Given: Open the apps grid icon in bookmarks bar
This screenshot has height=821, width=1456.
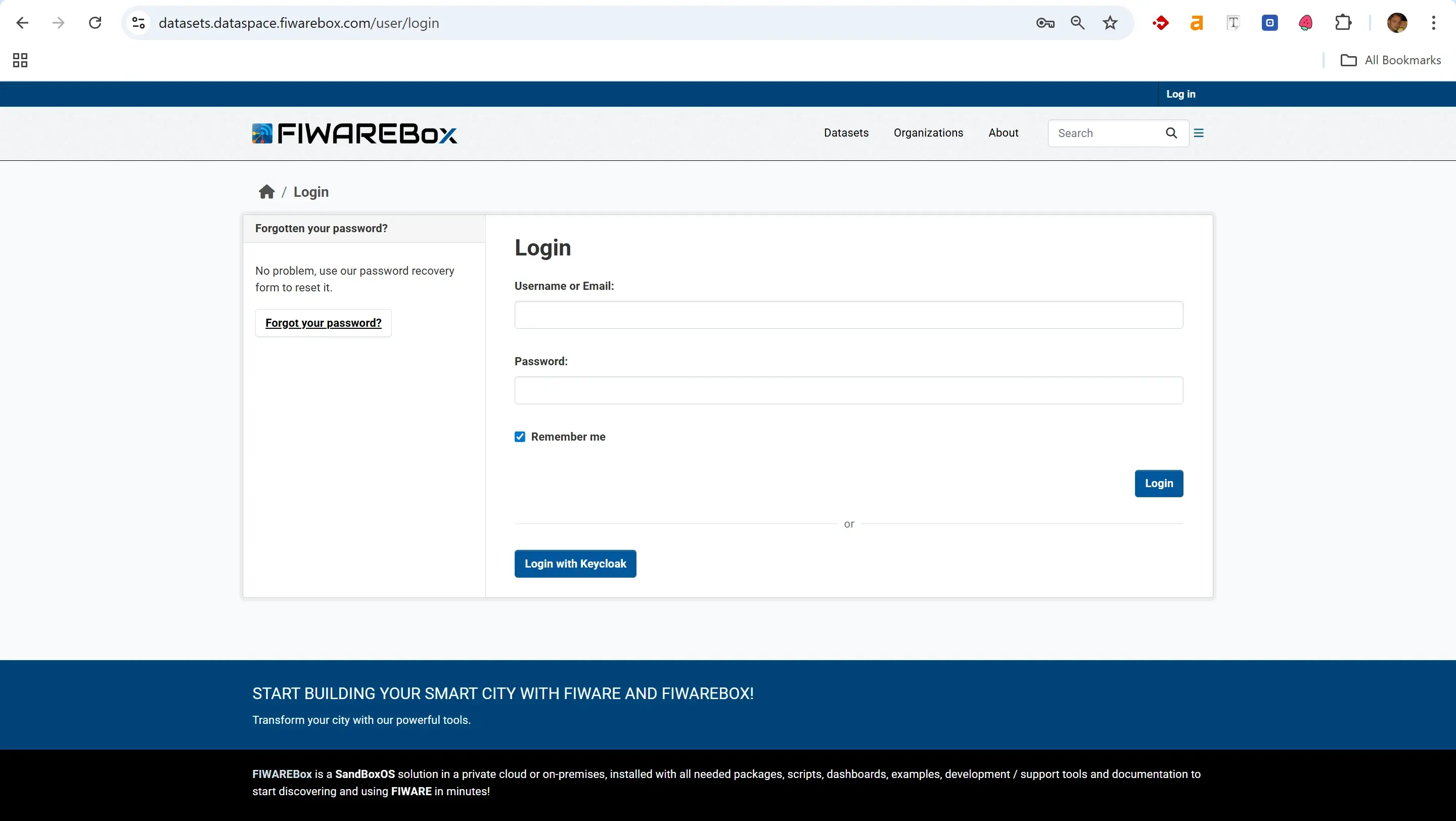Looking at the screenshot, I should (20, 60).
